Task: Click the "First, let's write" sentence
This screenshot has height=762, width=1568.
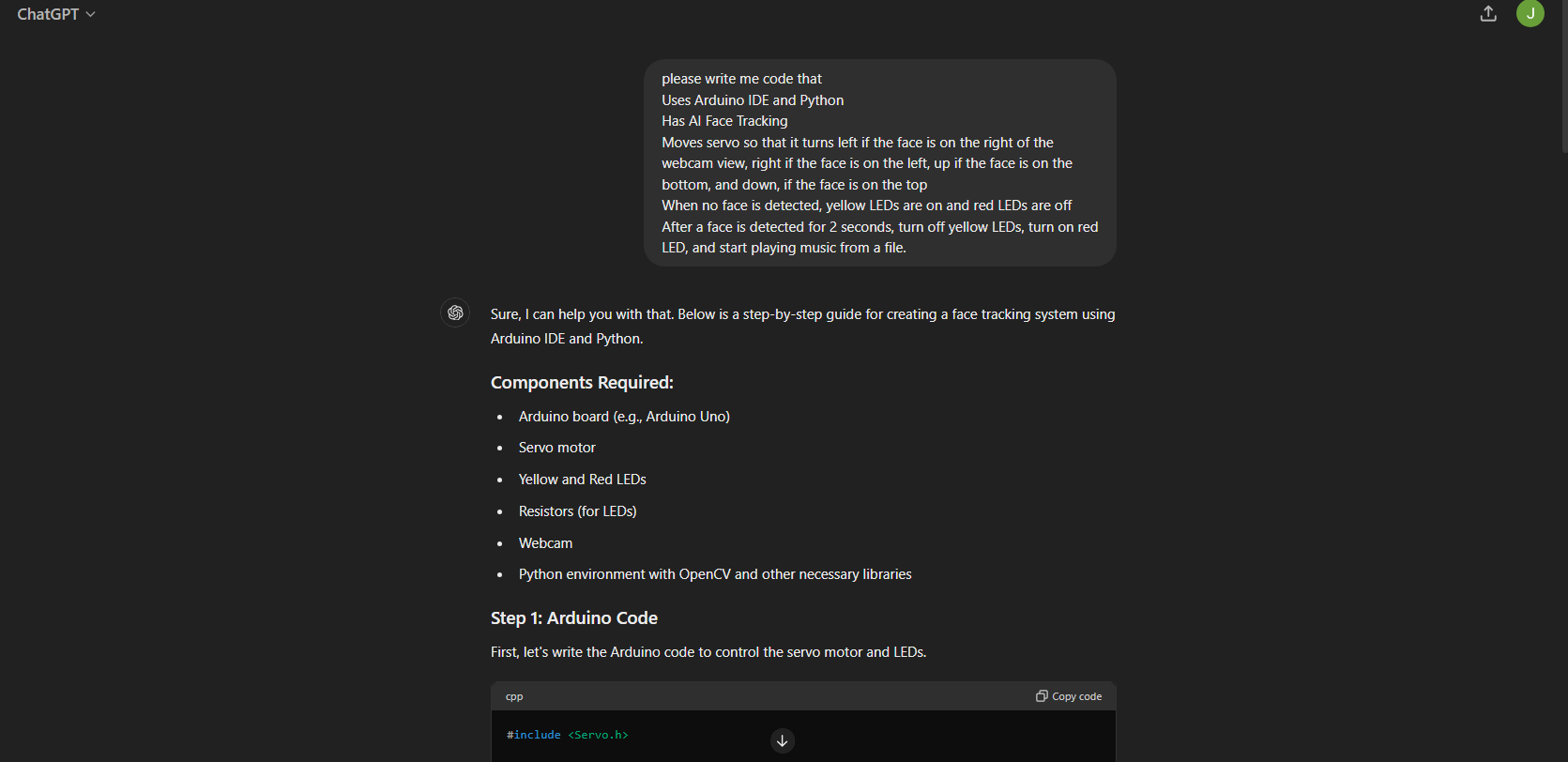Action: [708, 652]
